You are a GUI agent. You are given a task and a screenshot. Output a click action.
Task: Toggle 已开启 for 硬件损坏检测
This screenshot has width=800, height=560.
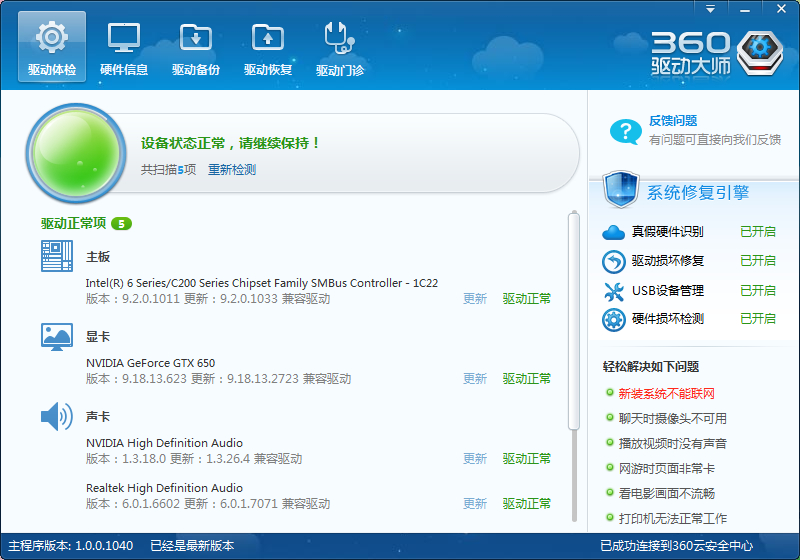pyautogui.click(x=758, y=319)
